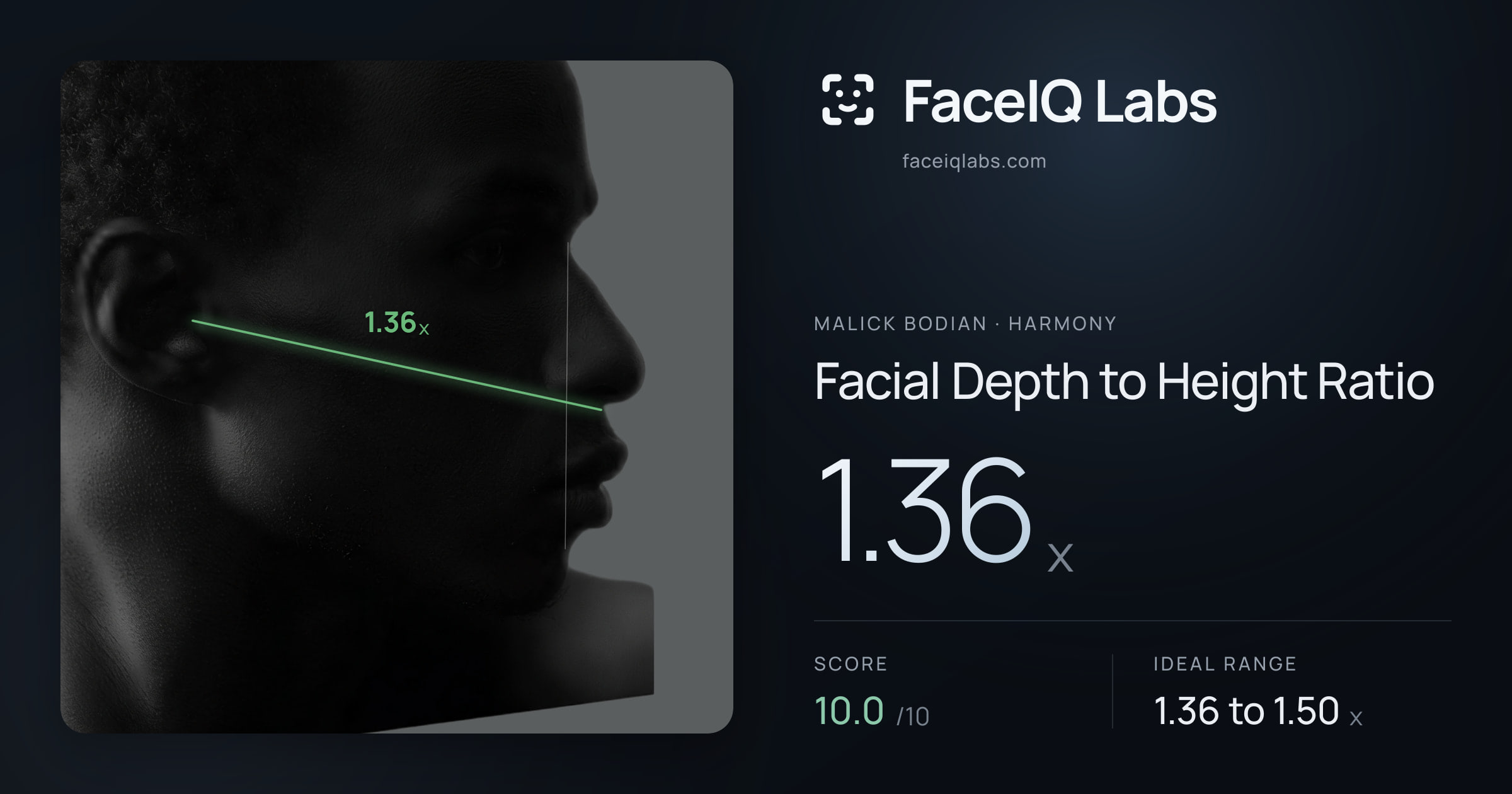1512x794 pixels.
Task: Click the green 1.36x label on the profile
Action: (397, 323)
